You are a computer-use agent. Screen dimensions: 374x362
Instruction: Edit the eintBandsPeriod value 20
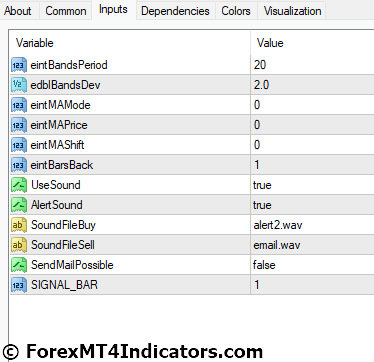(312, 65)
